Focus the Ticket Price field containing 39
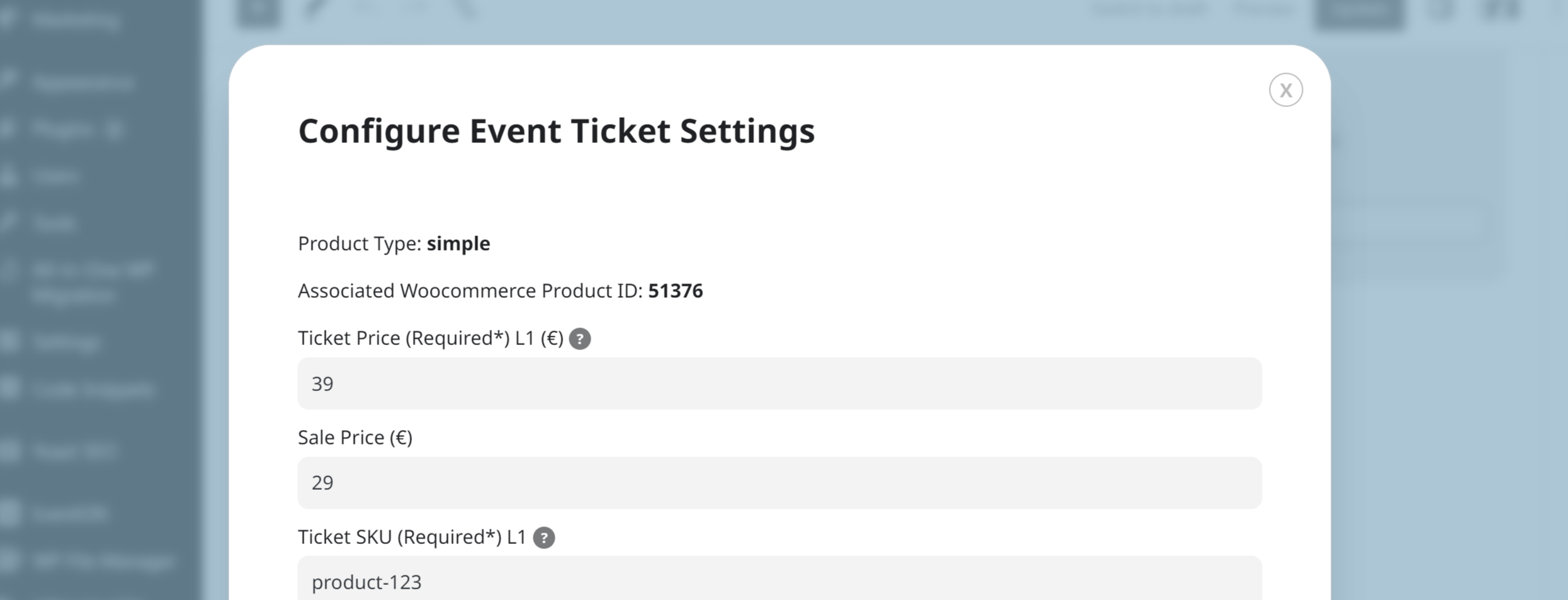The height and width of the screenshot is (600, 1568). point(780,383)
